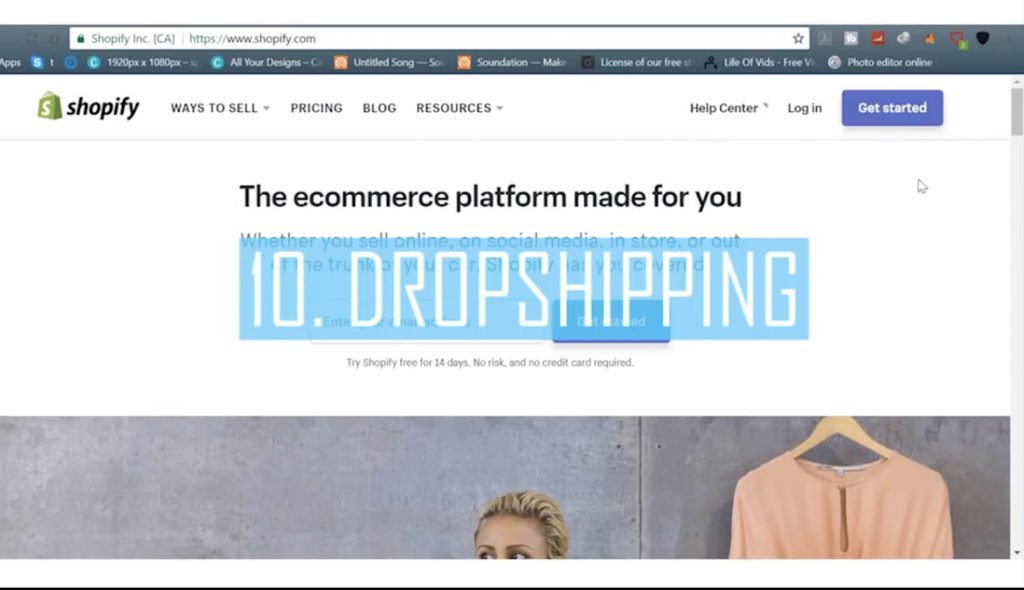Open the Photo editor online bookmark
The width and height of the screenshot is (1024, 590).
click(x=881, y=62)
